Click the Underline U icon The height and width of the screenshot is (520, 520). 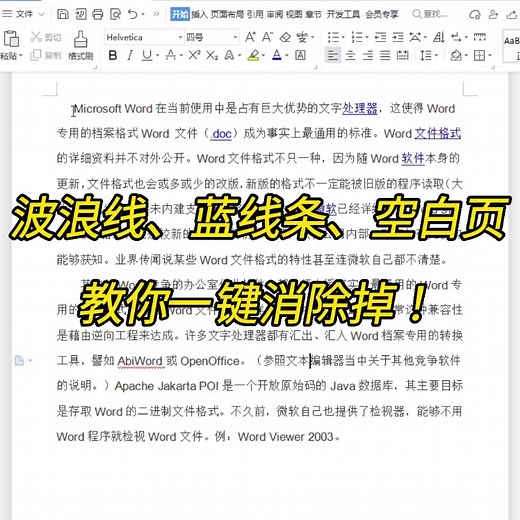tap(147, 55)
